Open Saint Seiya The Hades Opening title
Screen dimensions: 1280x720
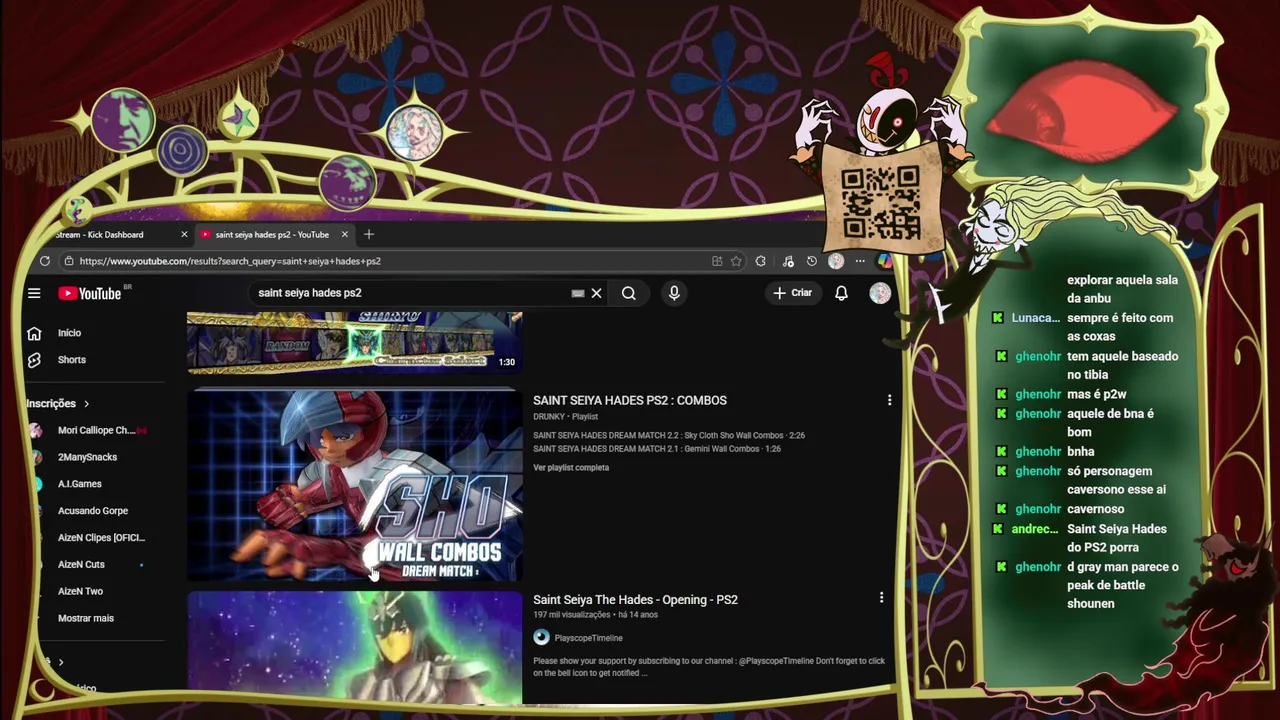click(x=635, y=599)
